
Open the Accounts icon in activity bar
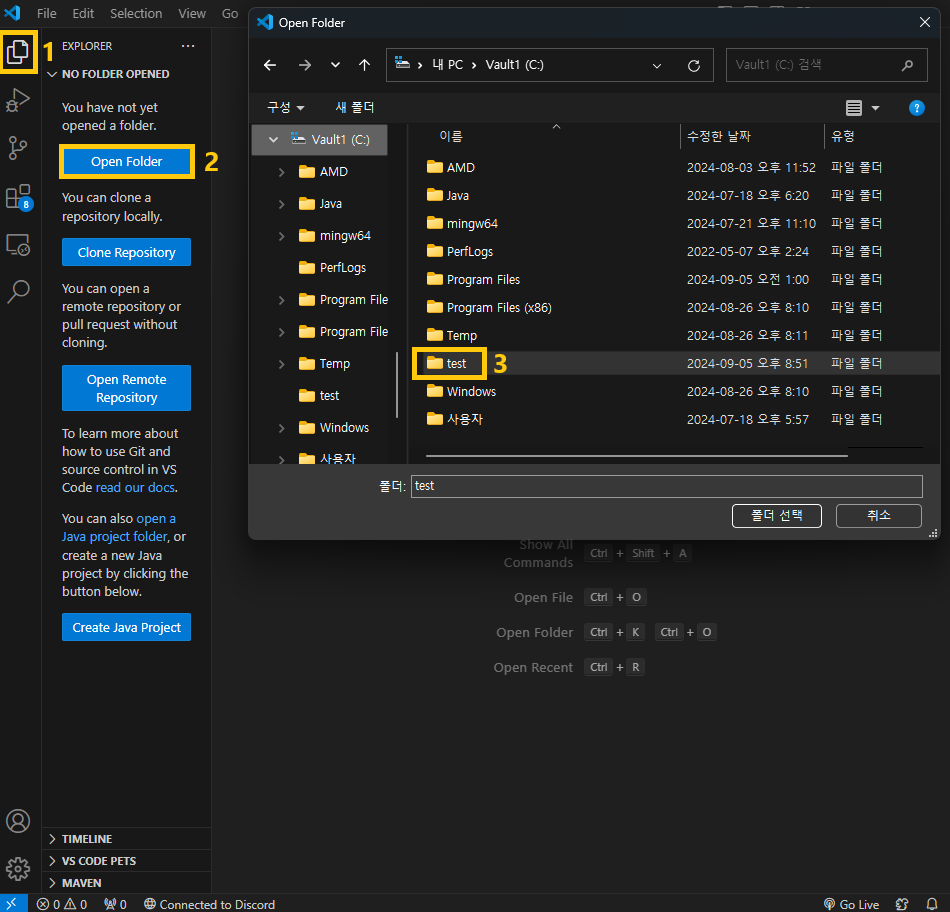pyautogui.click(x=18, y=821)
